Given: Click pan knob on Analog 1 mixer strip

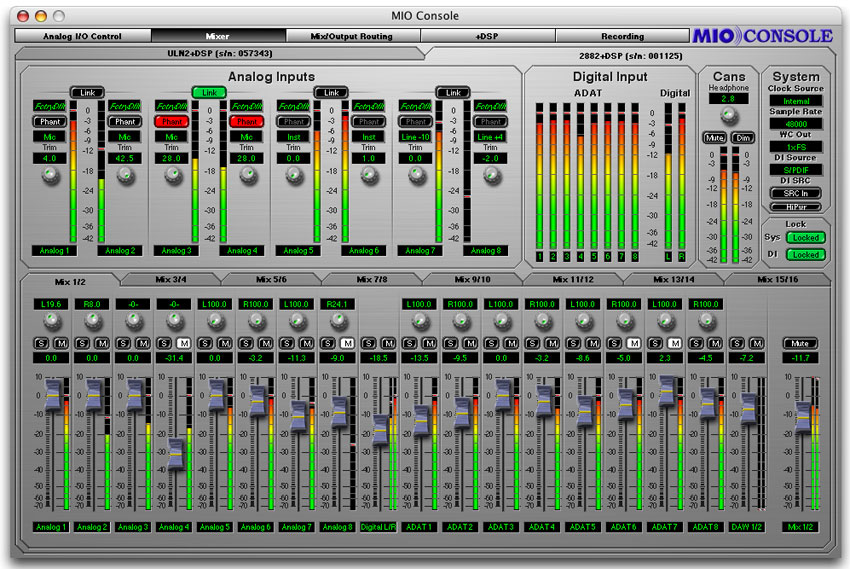Looking at the screenshot, I should (x=52, y=321).
